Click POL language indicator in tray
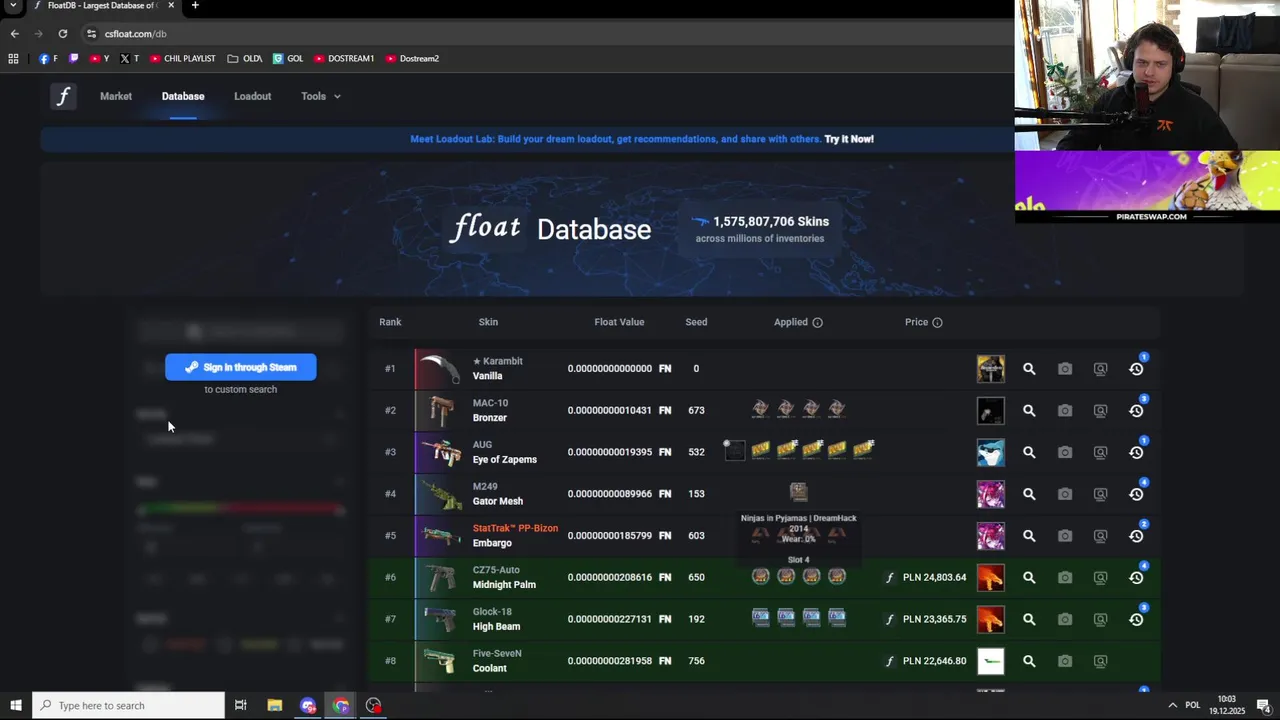This screenshot has height=720, width=1280. [x=1192, y=705]
